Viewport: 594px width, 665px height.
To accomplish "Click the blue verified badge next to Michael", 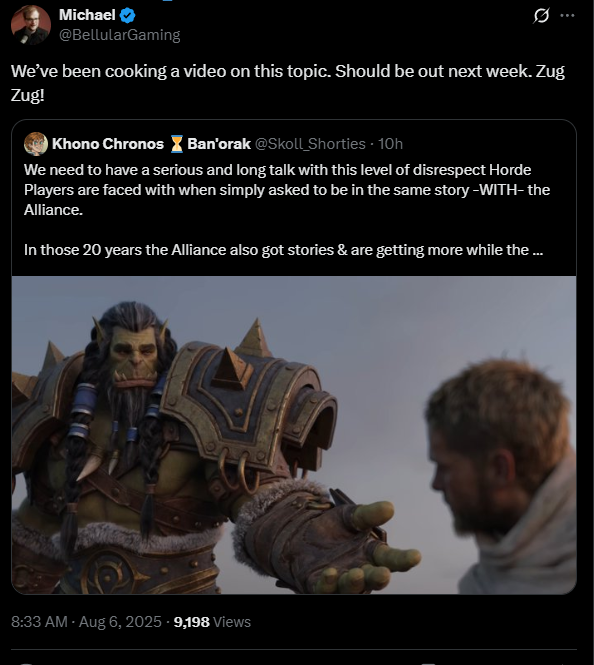I will point(127,15).
